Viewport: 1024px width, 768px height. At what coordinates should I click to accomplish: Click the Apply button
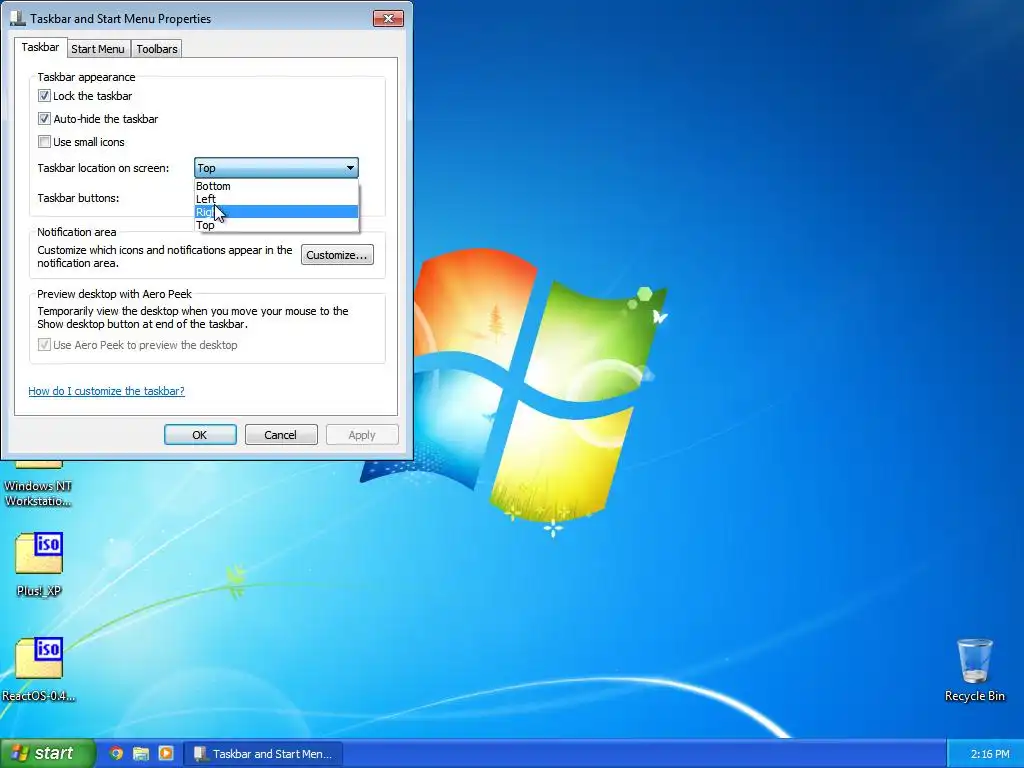tap(362, 435)
